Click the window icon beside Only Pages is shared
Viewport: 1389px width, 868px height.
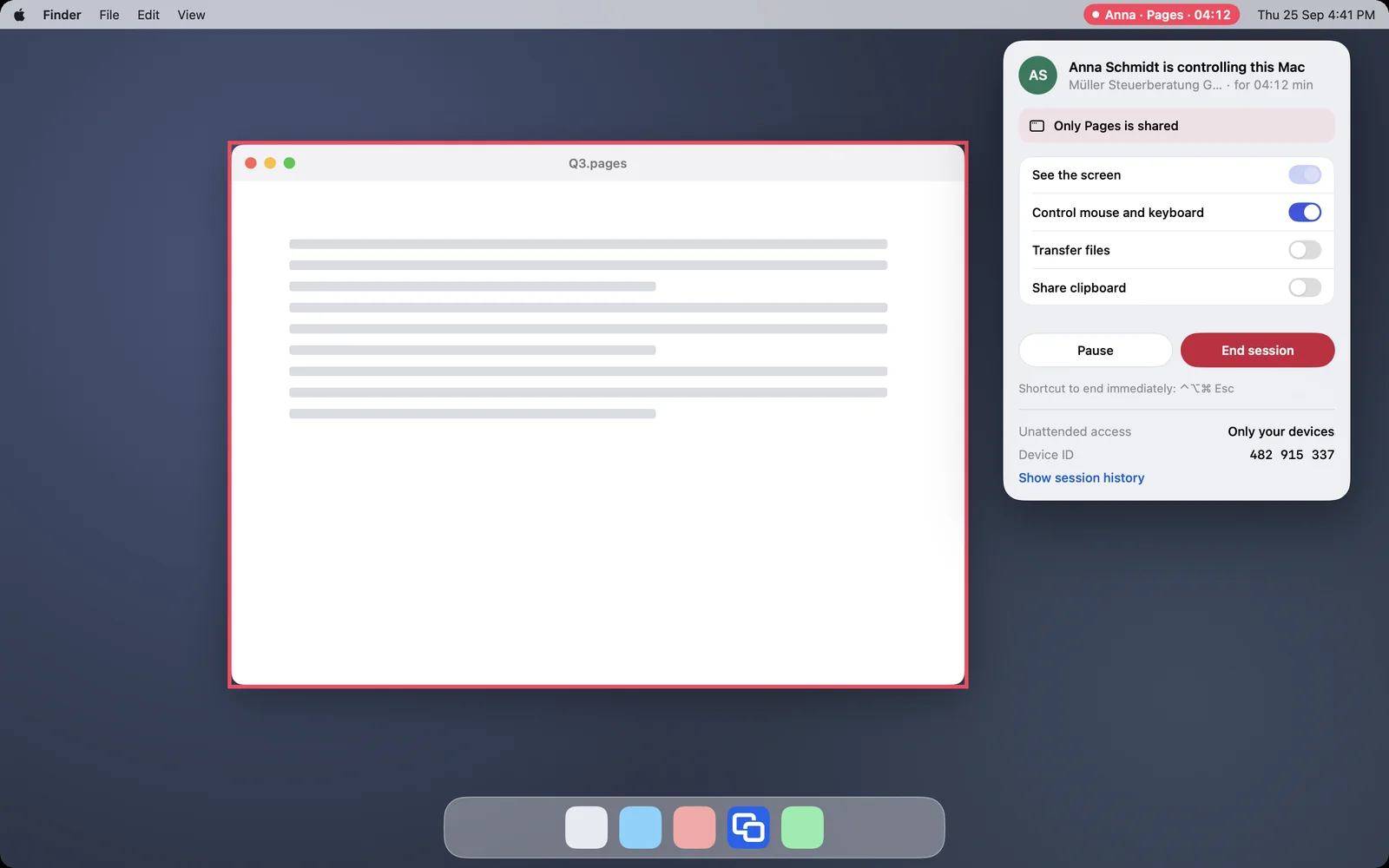pyautogui.click(x=1037, y=126)
